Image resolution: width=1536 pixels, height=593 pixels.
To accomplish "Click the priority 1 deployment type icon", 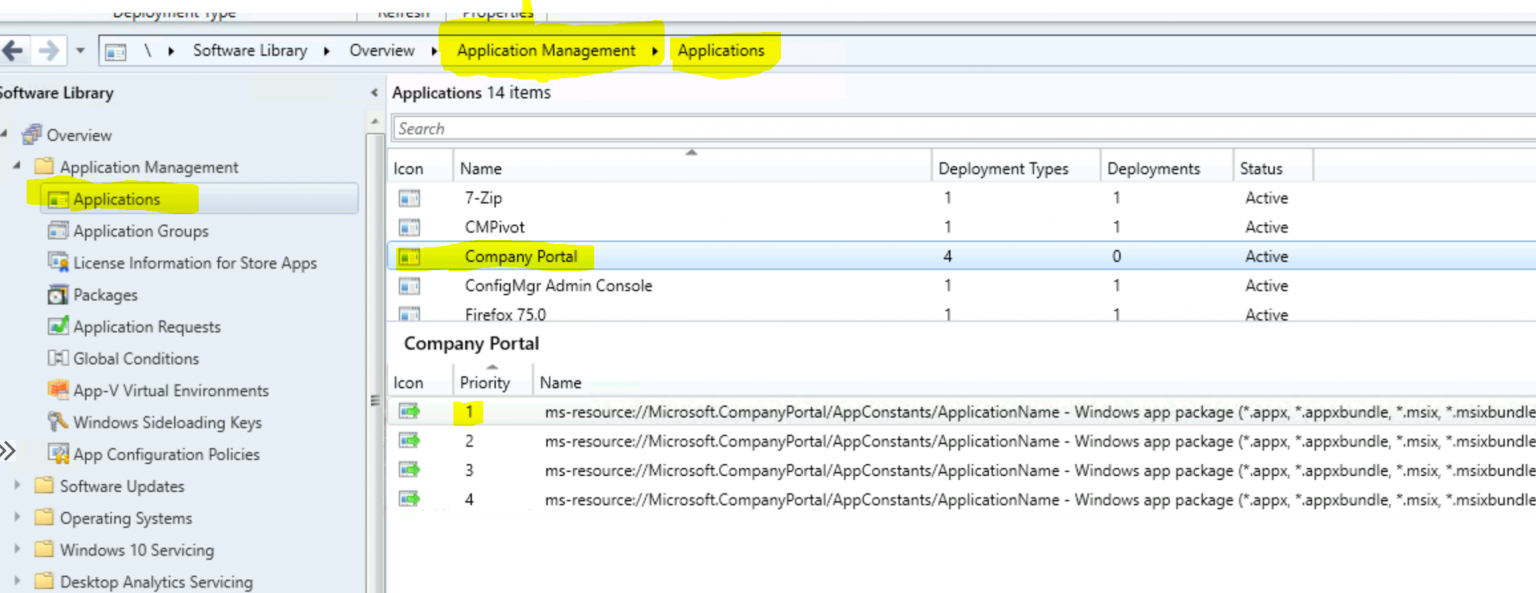I will (x=408, y=412).
